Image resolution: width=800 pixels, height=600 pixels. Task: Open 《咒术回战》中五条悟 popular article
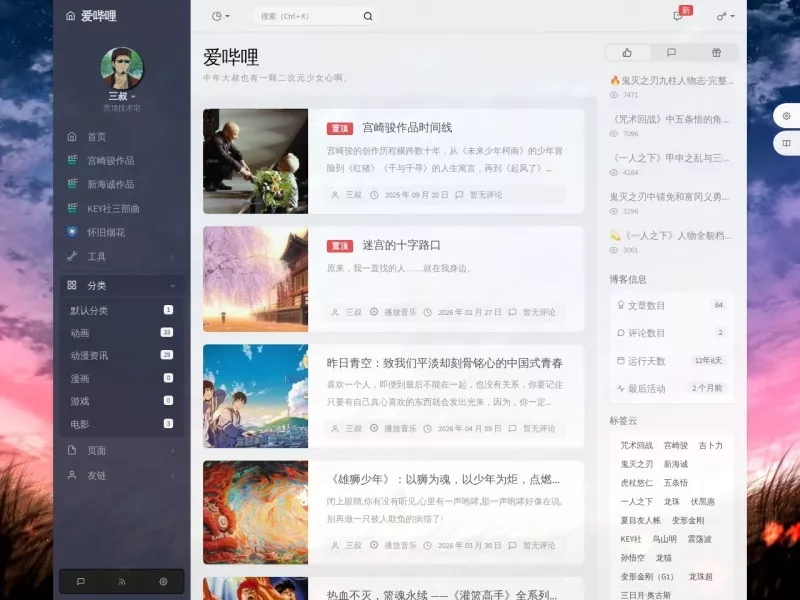[x=670, y=119]
